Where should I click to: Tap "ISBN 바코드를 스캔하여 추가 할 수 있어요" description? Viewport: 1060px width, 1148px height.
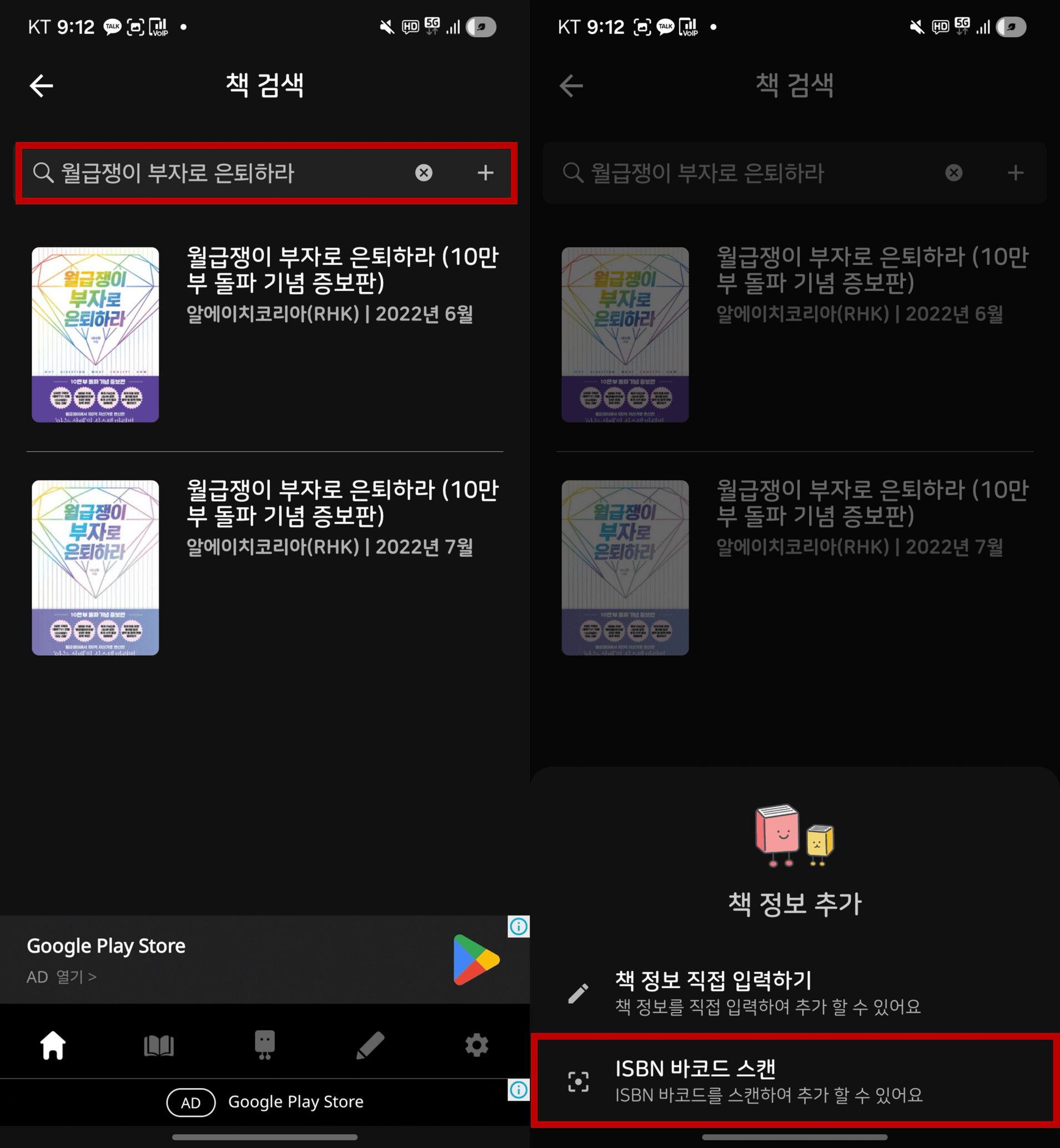pos(769,1095)
